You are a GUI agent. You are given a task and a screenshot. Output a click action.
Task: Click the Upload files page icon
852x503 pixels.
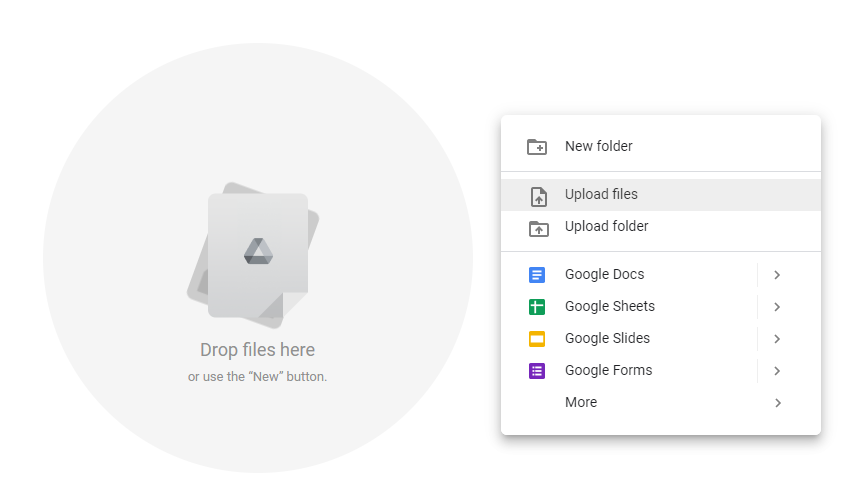(538, 196)
